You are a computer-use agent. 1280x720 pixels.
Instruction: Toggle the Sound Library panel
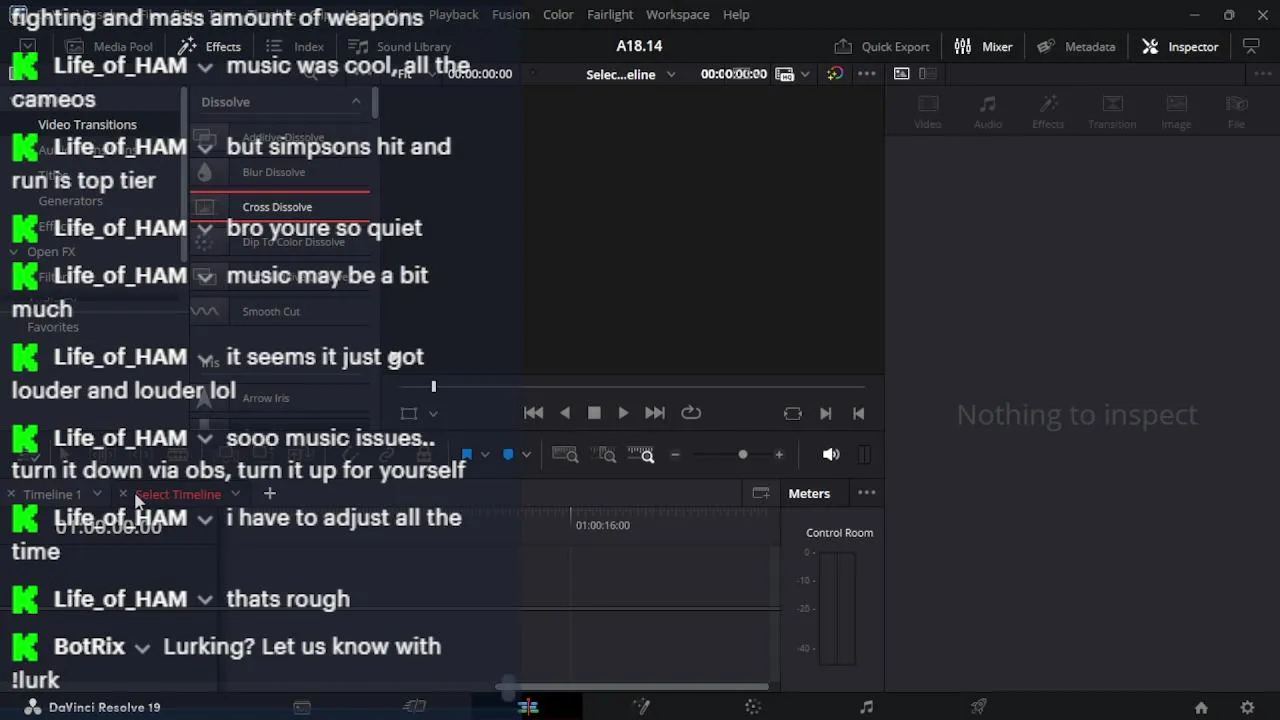point(400,47)
